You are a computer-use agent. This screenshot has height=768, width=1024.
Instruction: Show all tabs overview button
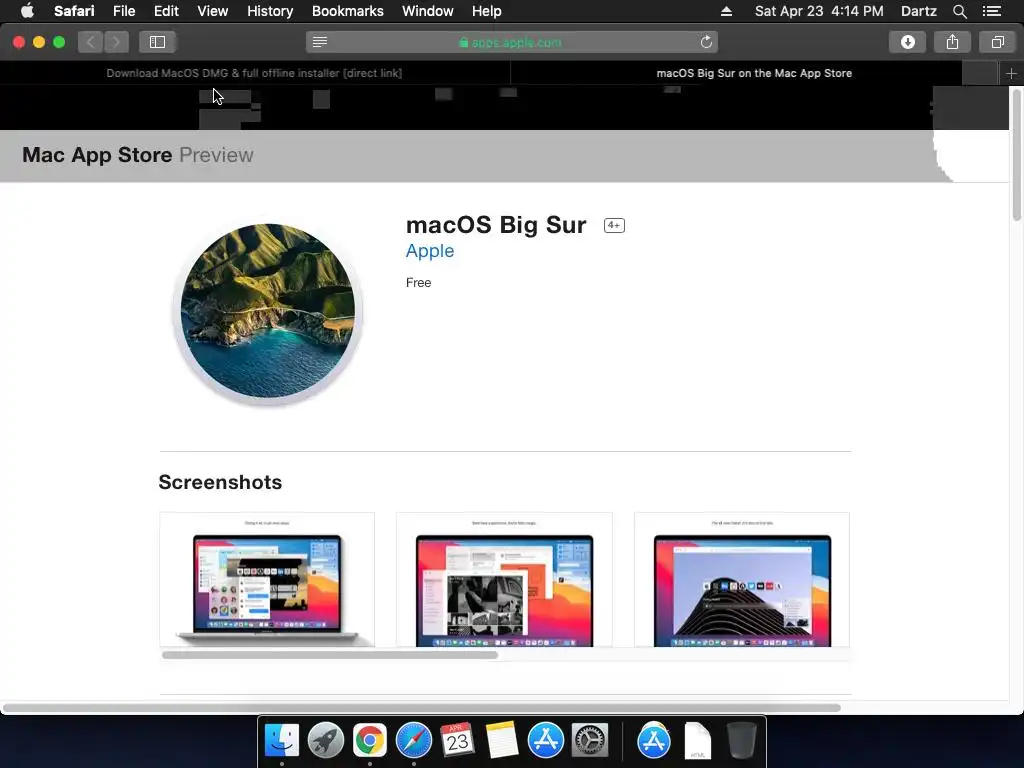(997, 42)
